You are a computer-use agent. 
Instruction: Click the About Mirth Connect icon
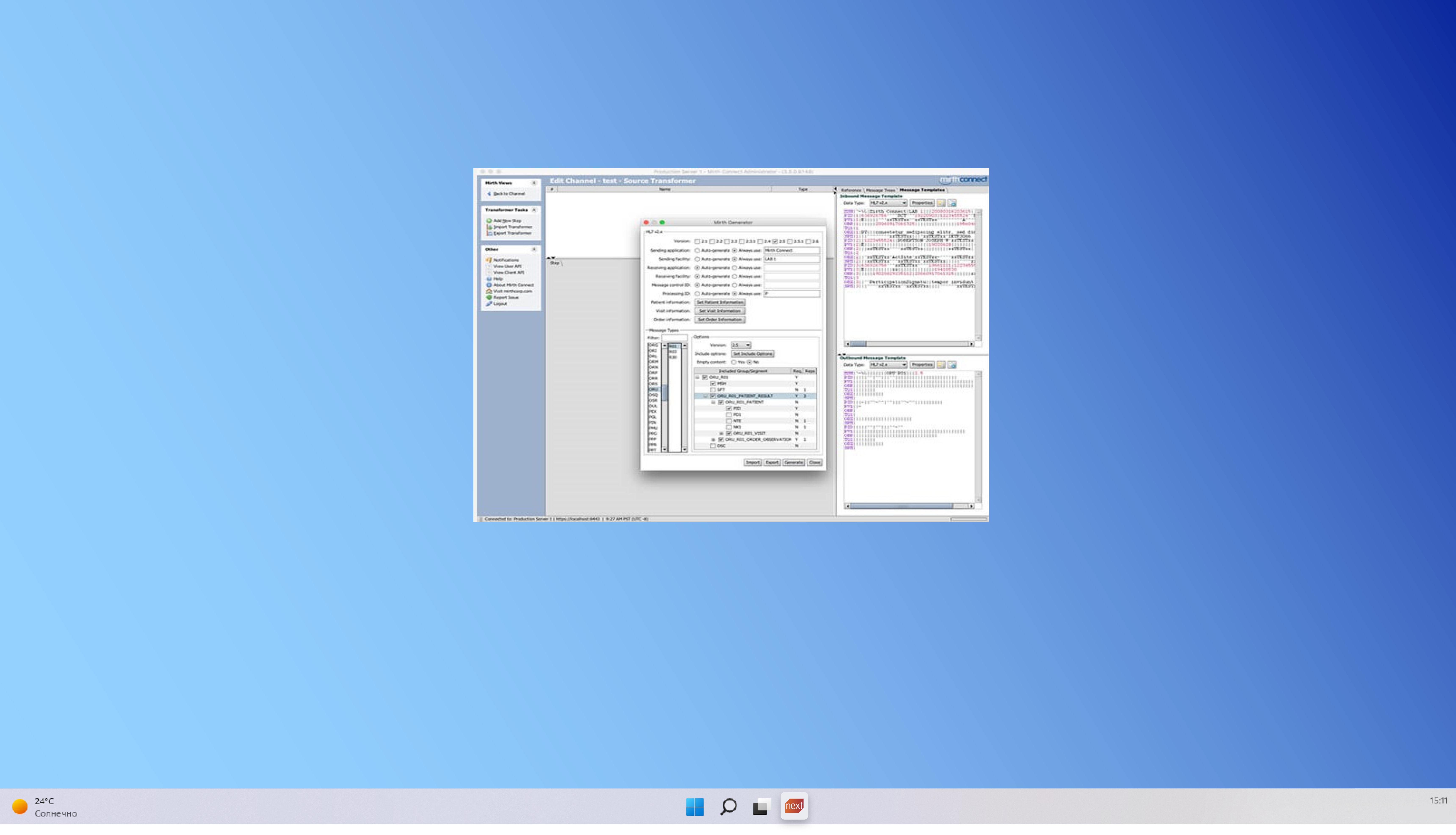pyautogui.click(x=489, y=285)
